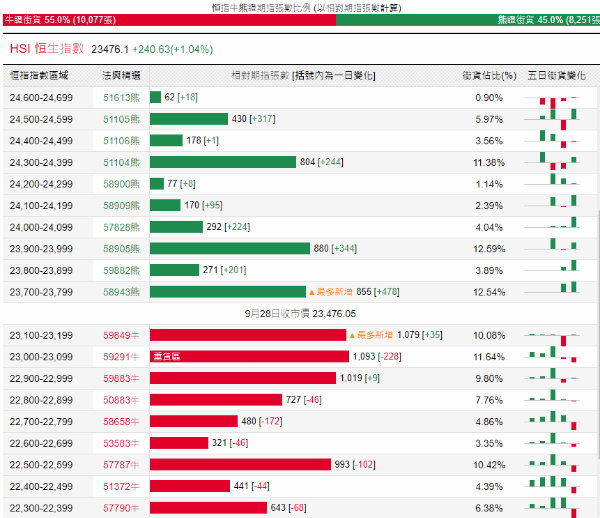This screenshot has width=600, height=518.
Task: Click five-day chart for 24,300-24,399 row
Action: (x=552, y=162)
